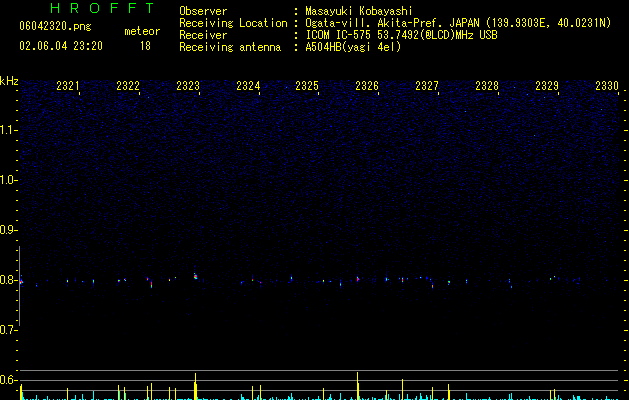Image resolution: width=629 pixels, height=400 pixels.
Task: Click the 2329 time marker
Action: (x=547, y=86)
